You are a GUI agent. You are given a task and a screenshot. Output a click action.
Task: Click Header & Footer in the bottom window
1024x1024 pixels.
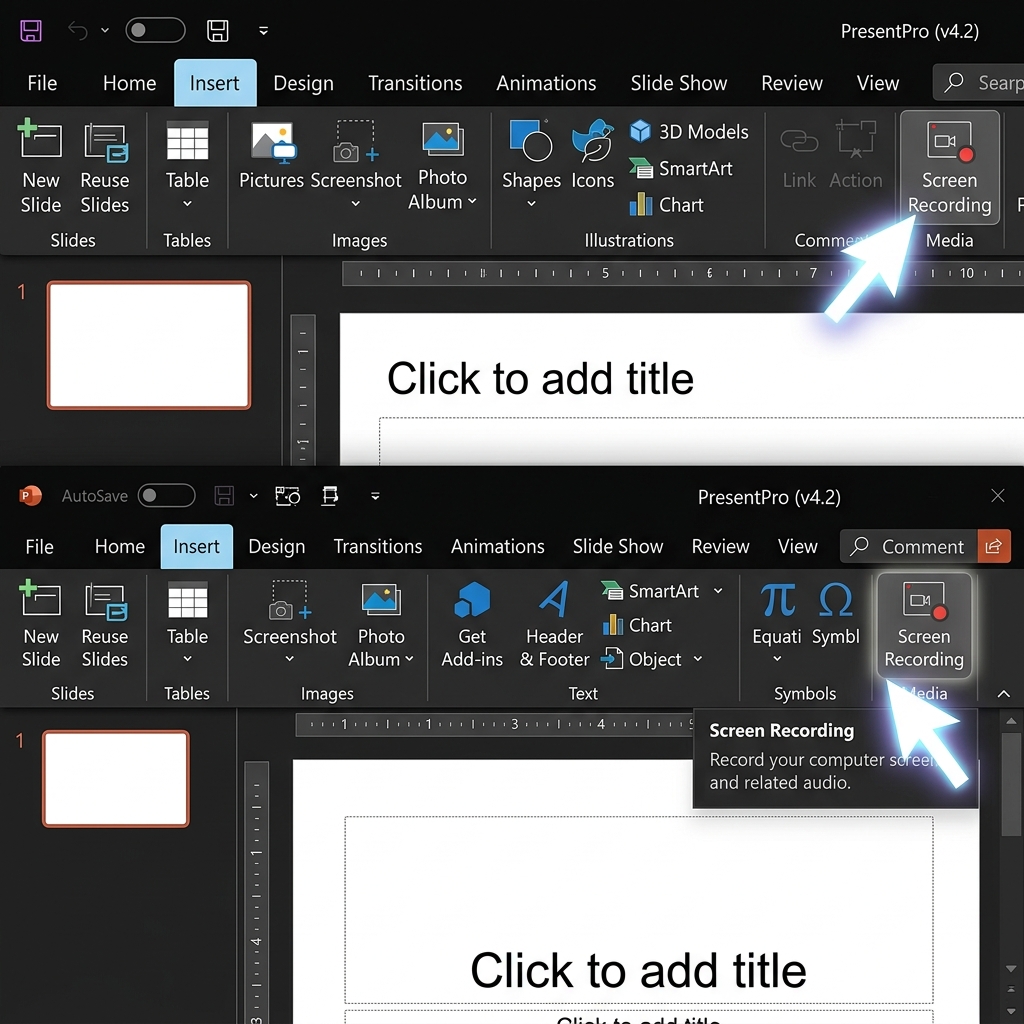[554, 624]
